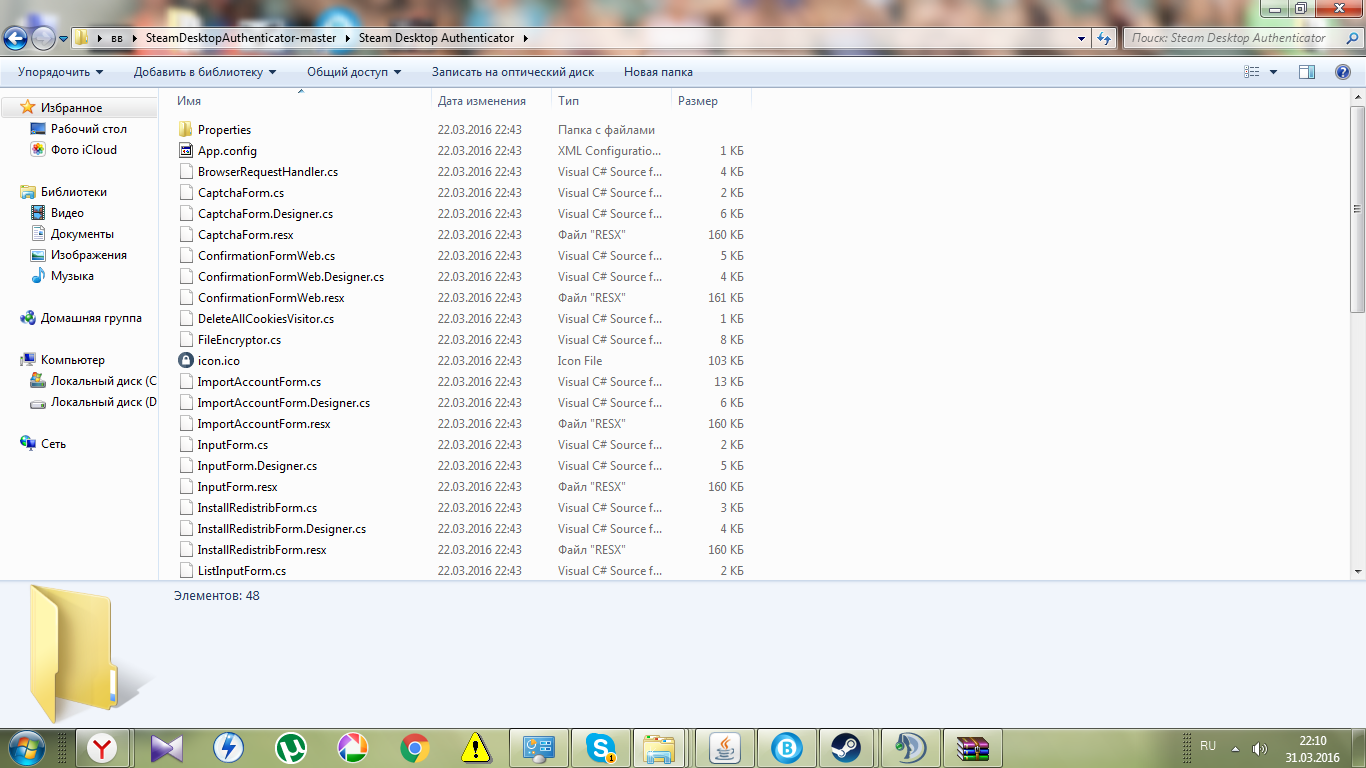
Task: Select the file BrowserRequestHandler.cs
Action: (x=268, y=172)
